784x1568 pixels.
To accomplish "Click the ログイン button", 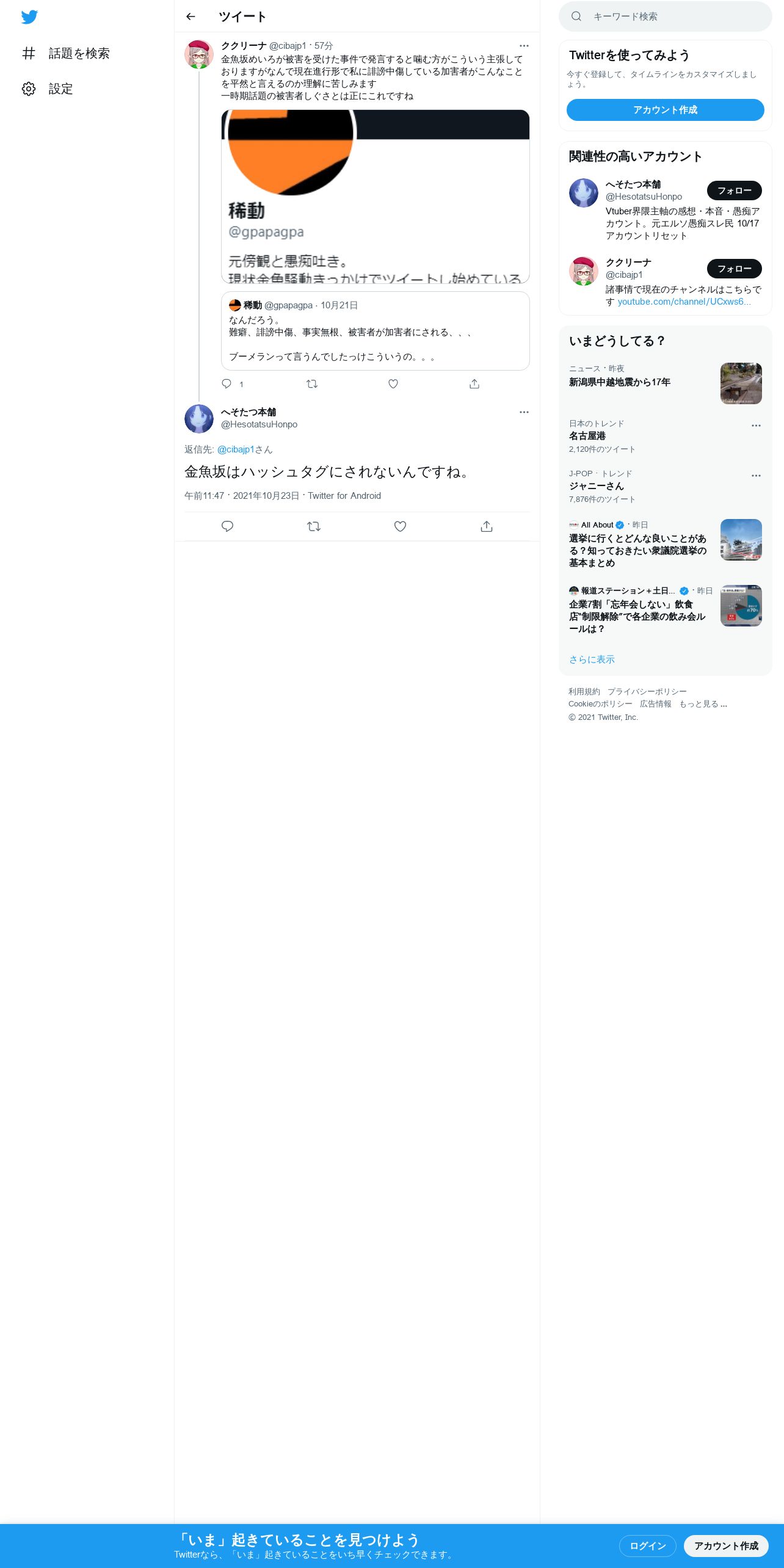I will [647, 1546].
